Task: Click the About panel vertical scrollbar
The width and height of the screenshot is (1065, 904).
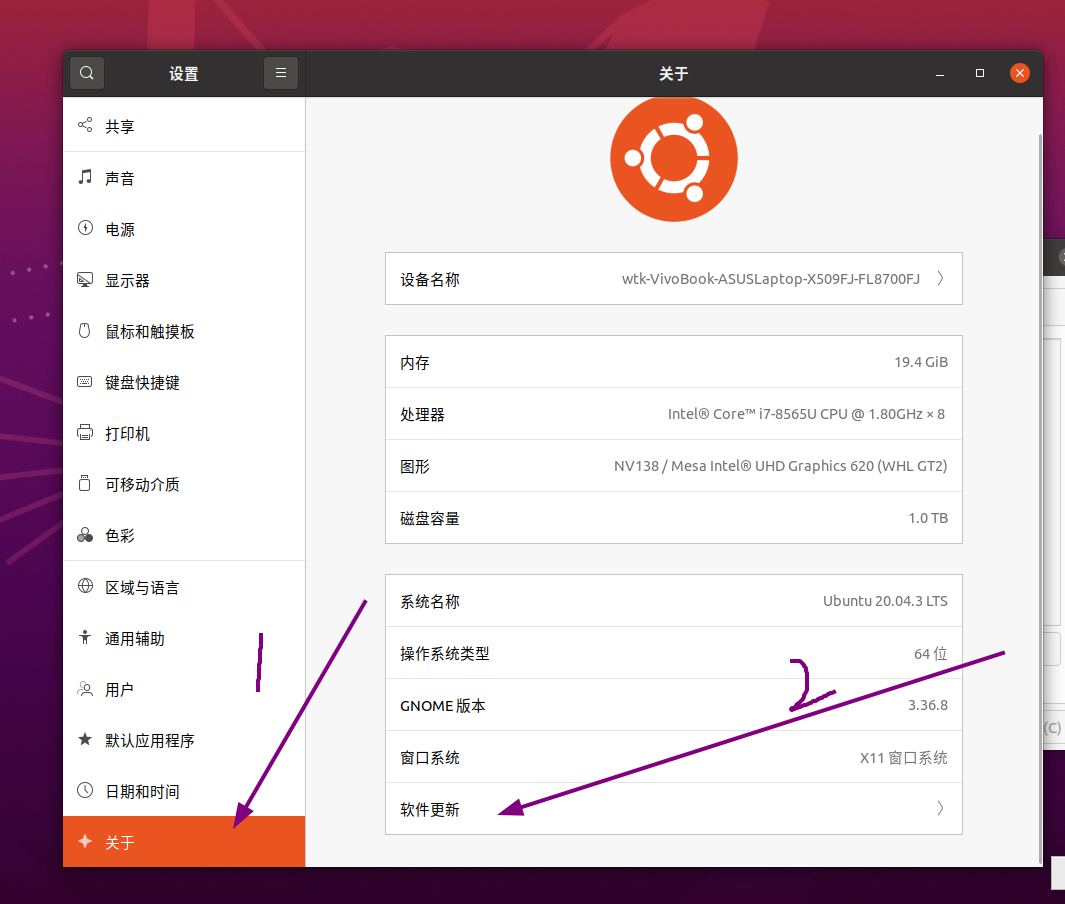Action: [x=1040, y=499]
